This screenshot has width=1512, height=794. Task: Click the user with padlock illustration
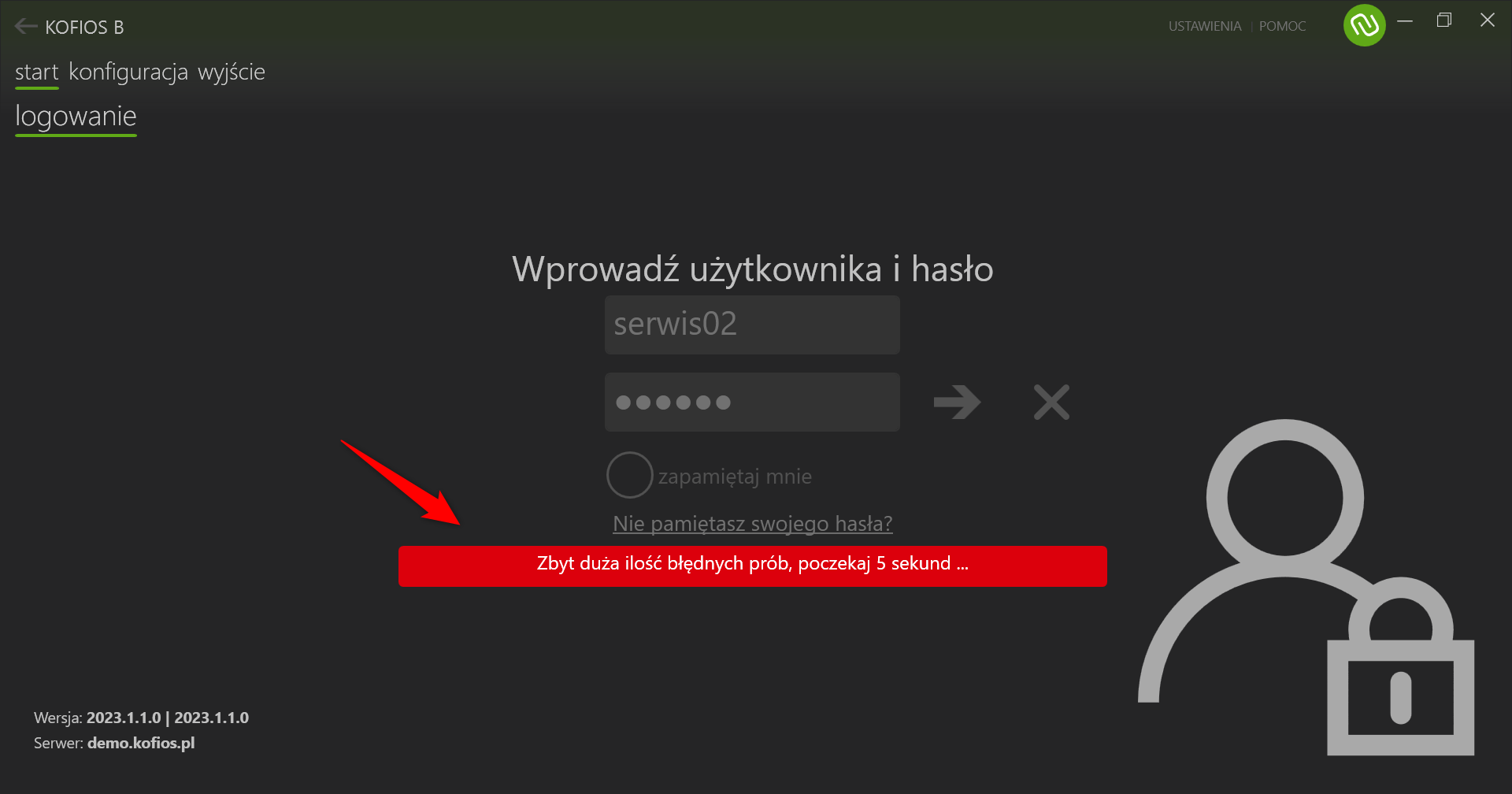(x=1306, y=588)
